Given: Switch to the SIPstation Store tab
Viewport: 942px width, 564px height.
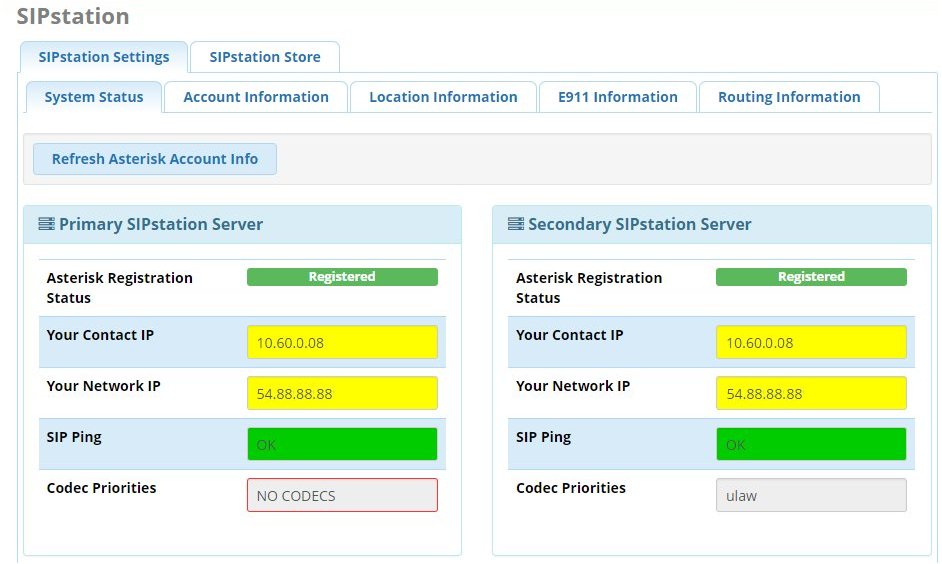Looking at the screenshot, I should pyautogui.click(x=265, y=57).
